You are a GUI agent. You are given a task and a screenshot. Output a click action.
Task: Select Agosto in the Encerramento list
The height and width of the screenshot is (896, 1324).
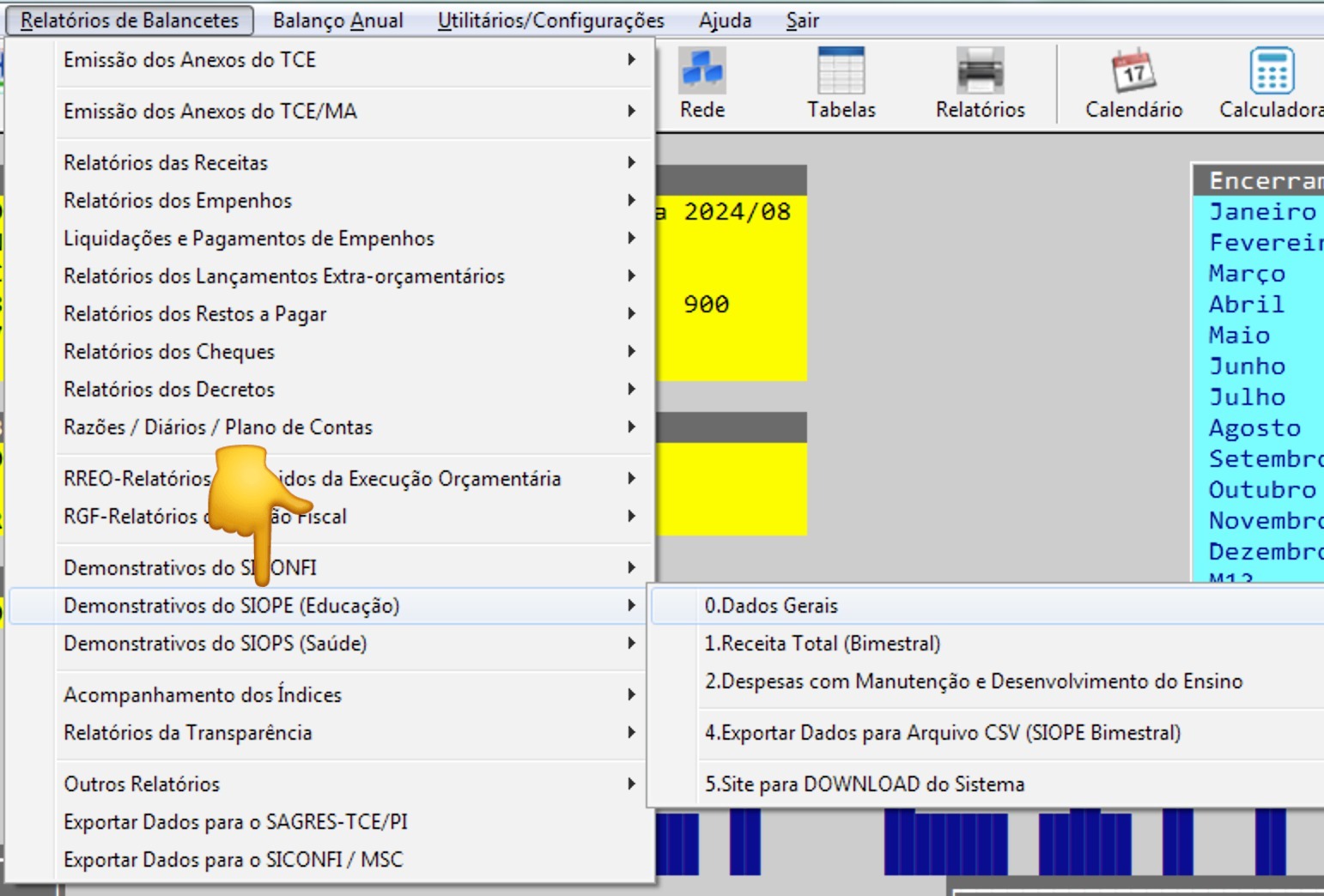[1254, 427]
